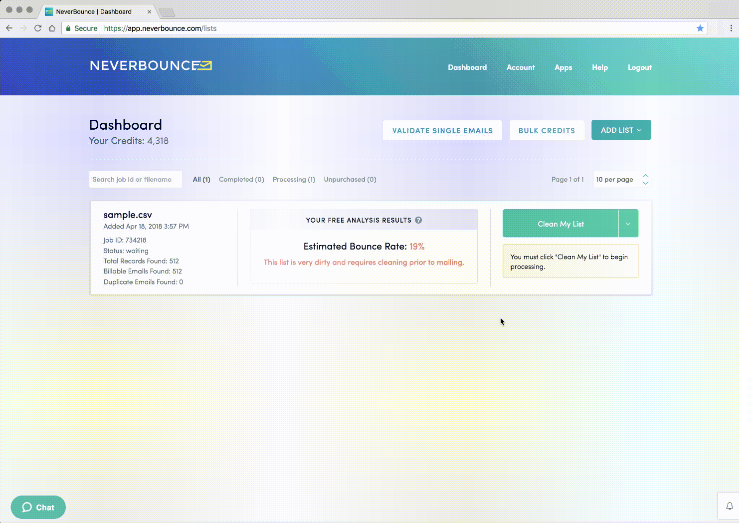Open a new browser tab
Image resolution: width=739 pixels, height=523 pixels.
(x=166, y=12)
